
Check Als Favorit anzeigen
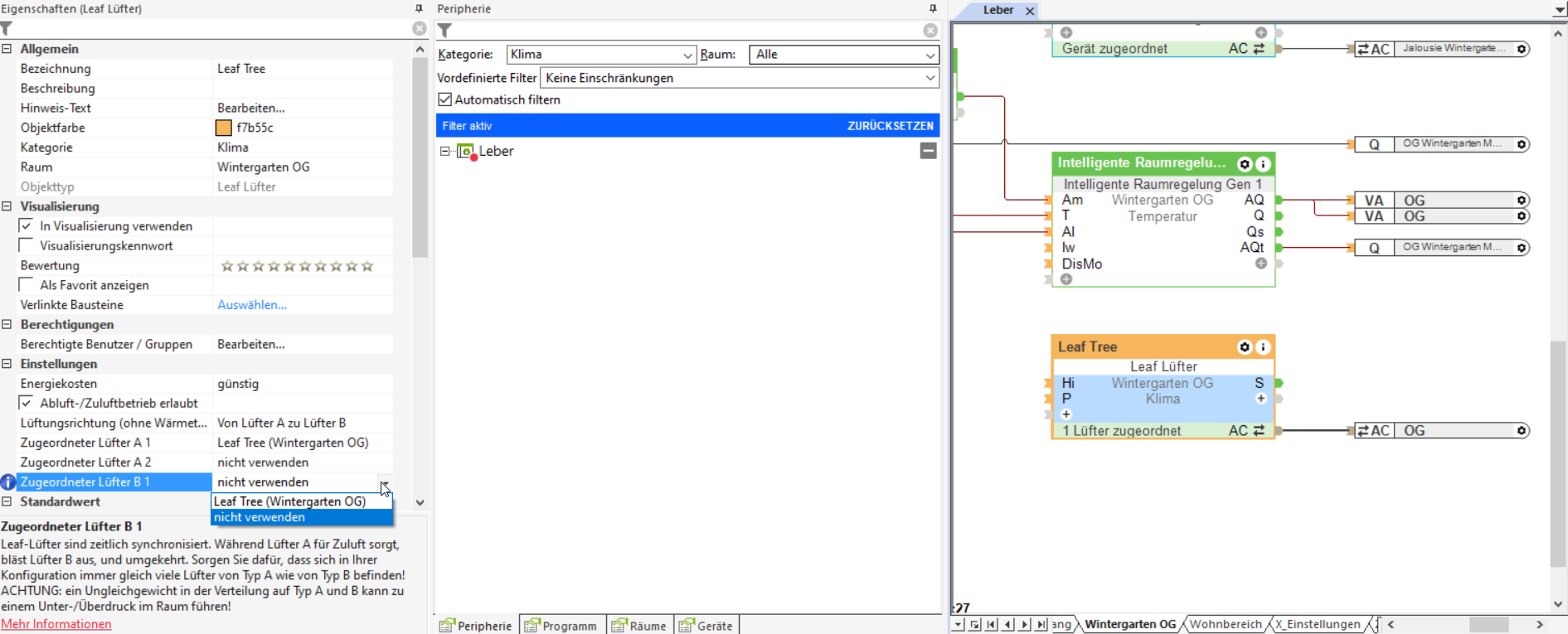[x=27, y=284]
